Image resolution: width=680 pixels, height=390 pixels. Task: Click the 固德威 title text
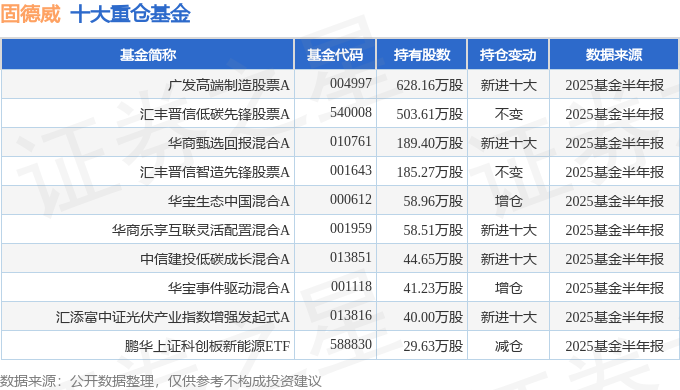(x=30, y=13)
